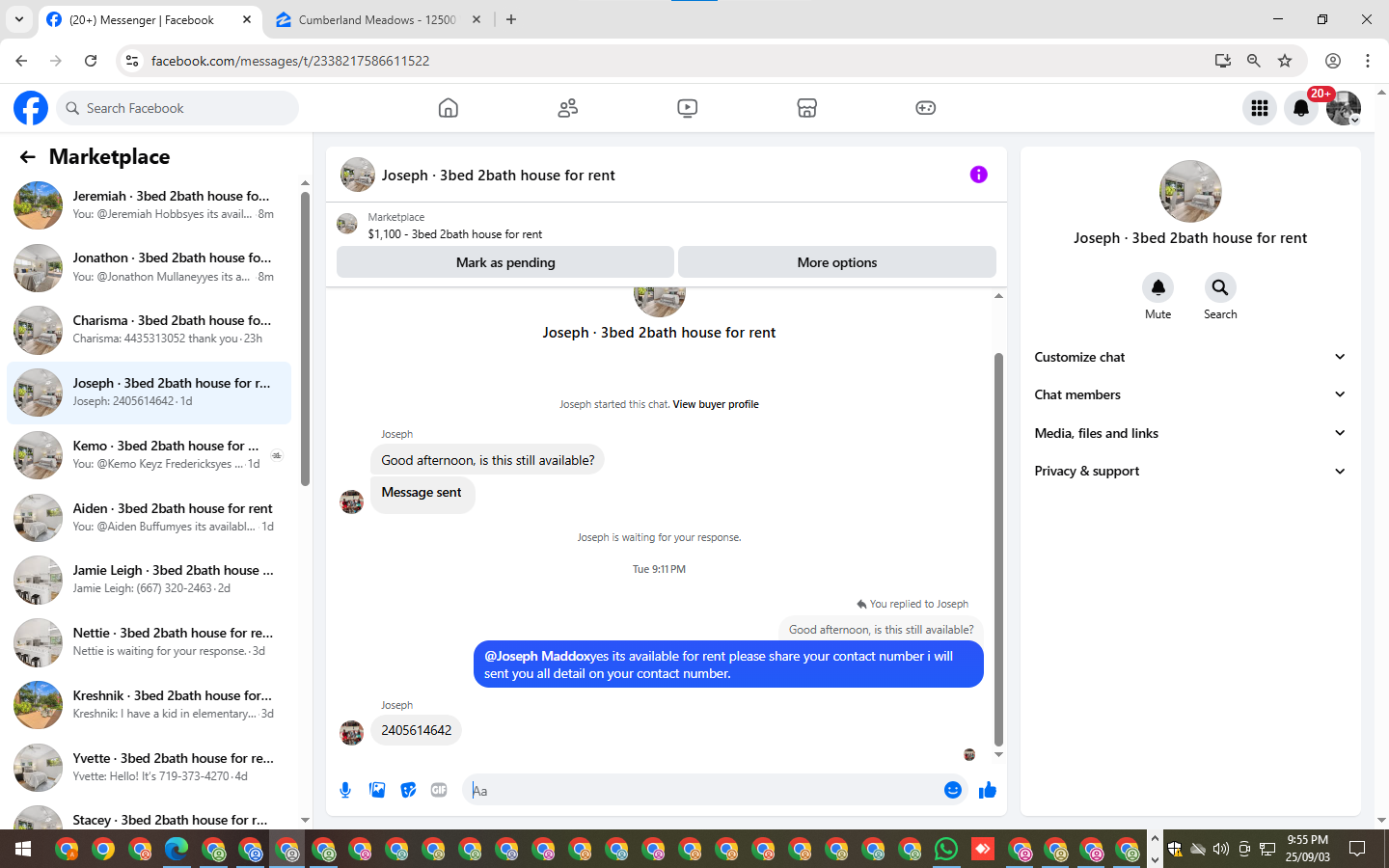Open the Marketplace icon in top navigation
Viewport: 1389px width, 868px height.
[807, 108]
